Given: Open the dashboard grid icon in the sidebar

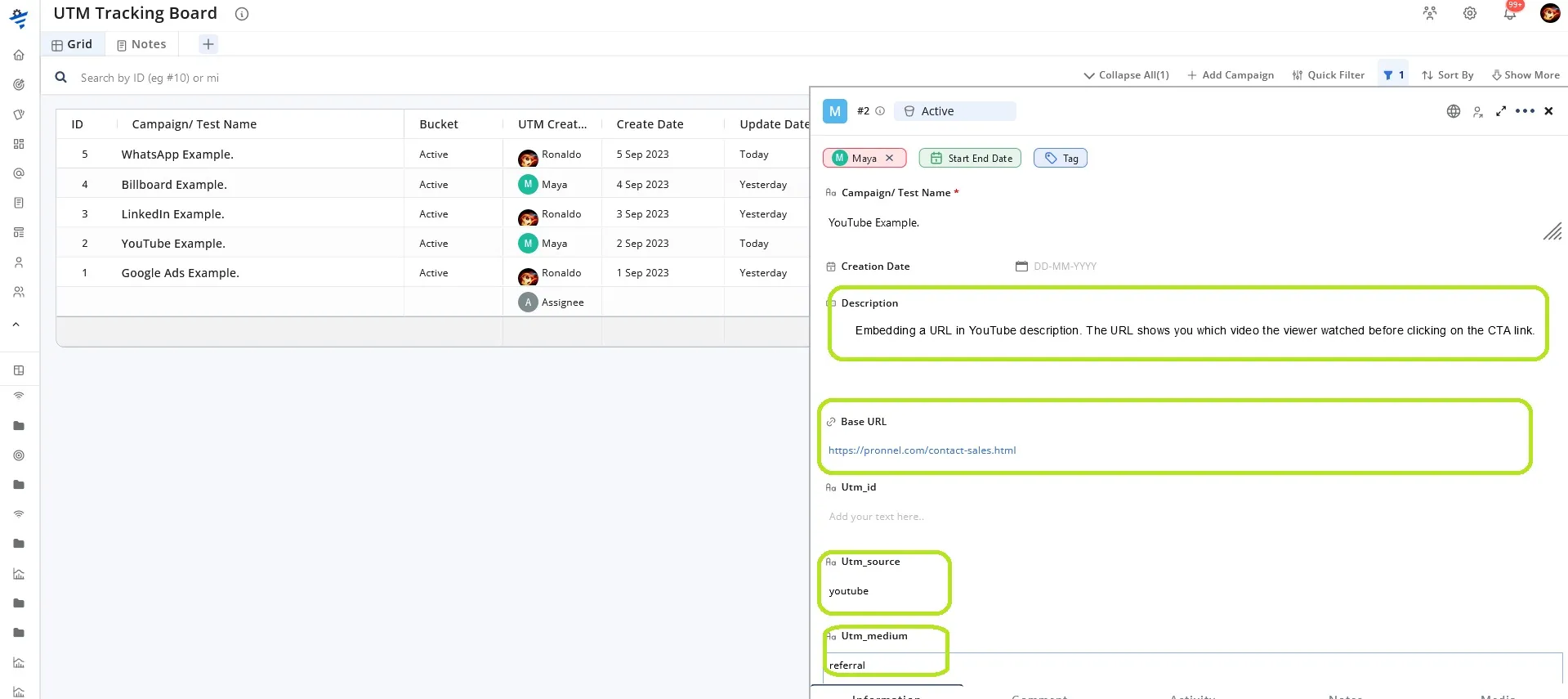Looking at the screenshot, I should [x=19, y=144].
